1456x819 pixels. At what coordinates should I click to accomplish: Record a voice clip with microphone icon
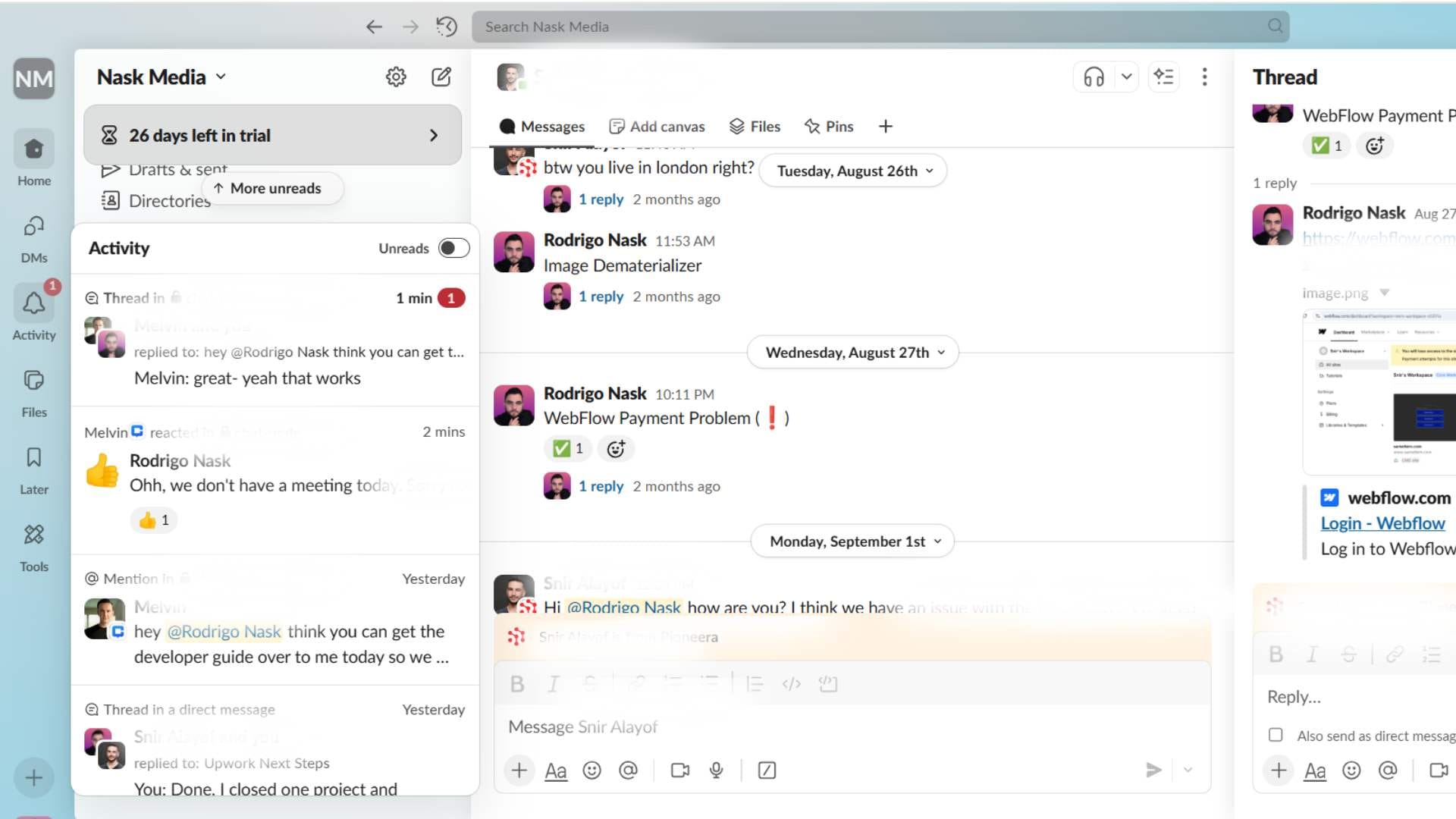(x=717, y=770)
